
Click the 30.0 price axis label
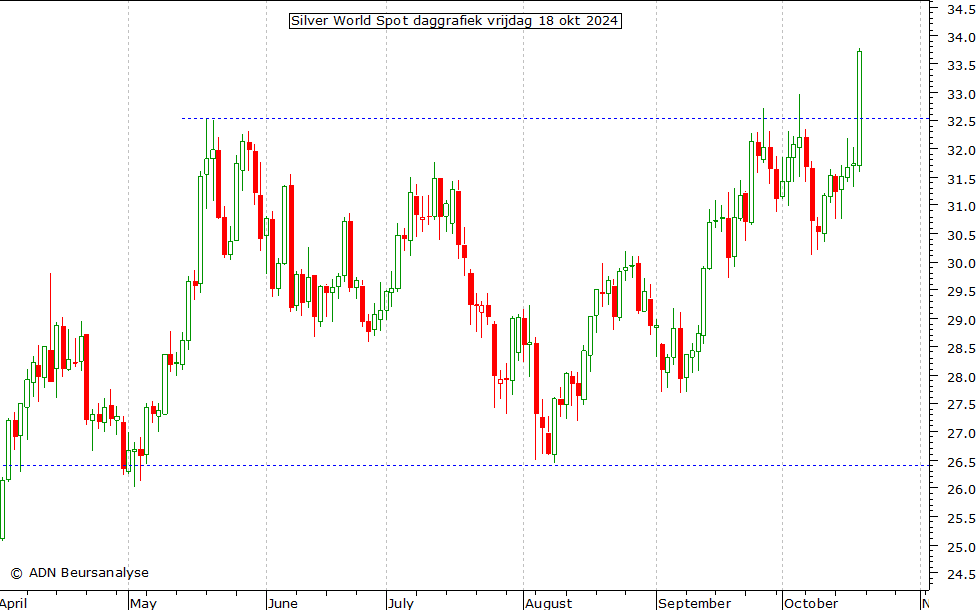tap(961, 264)
